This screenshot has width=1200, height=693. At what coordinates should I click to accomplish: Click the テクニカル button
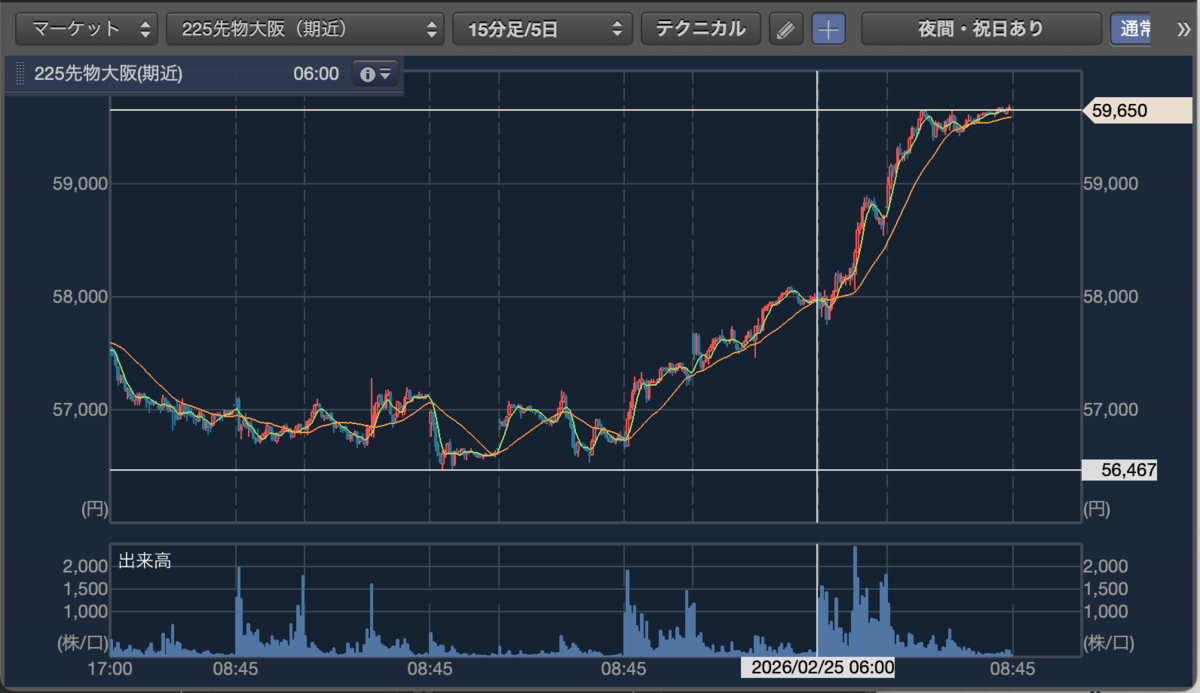pos(700,29)
